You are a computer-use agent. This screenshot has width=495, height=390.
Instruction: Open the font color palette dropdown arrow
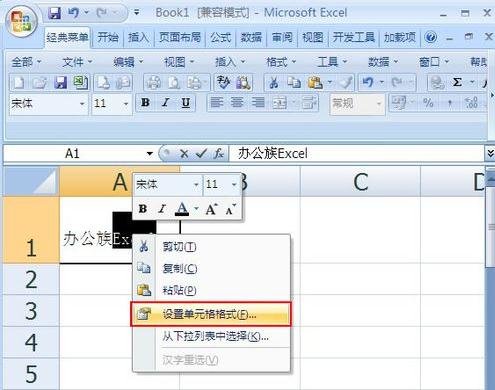[196, 209]
